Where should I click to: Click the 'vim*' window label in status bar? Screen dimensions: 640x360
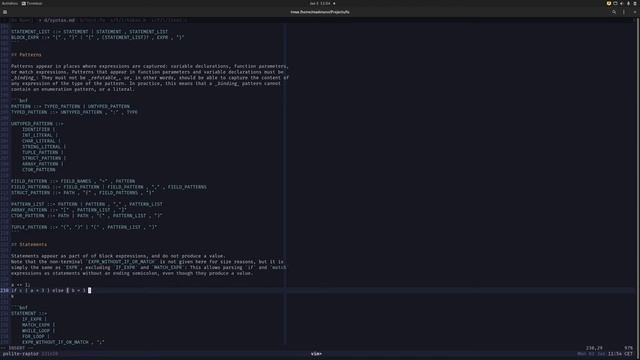316,354
